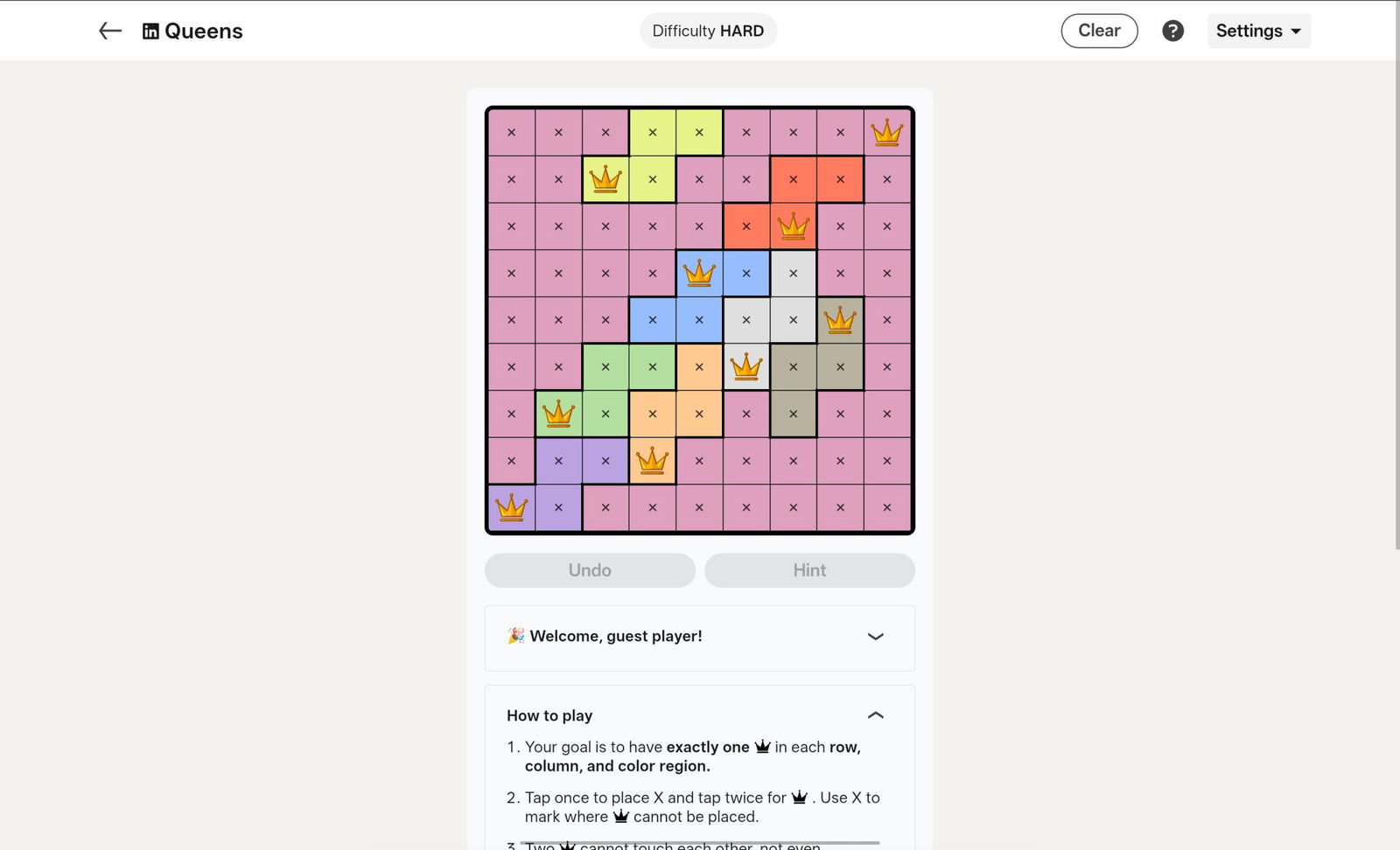The height and width of the screenshot is (850, 1400).
Task: Toggle the X in the top-row leftmost yellow cell
Action: point(652,133)
